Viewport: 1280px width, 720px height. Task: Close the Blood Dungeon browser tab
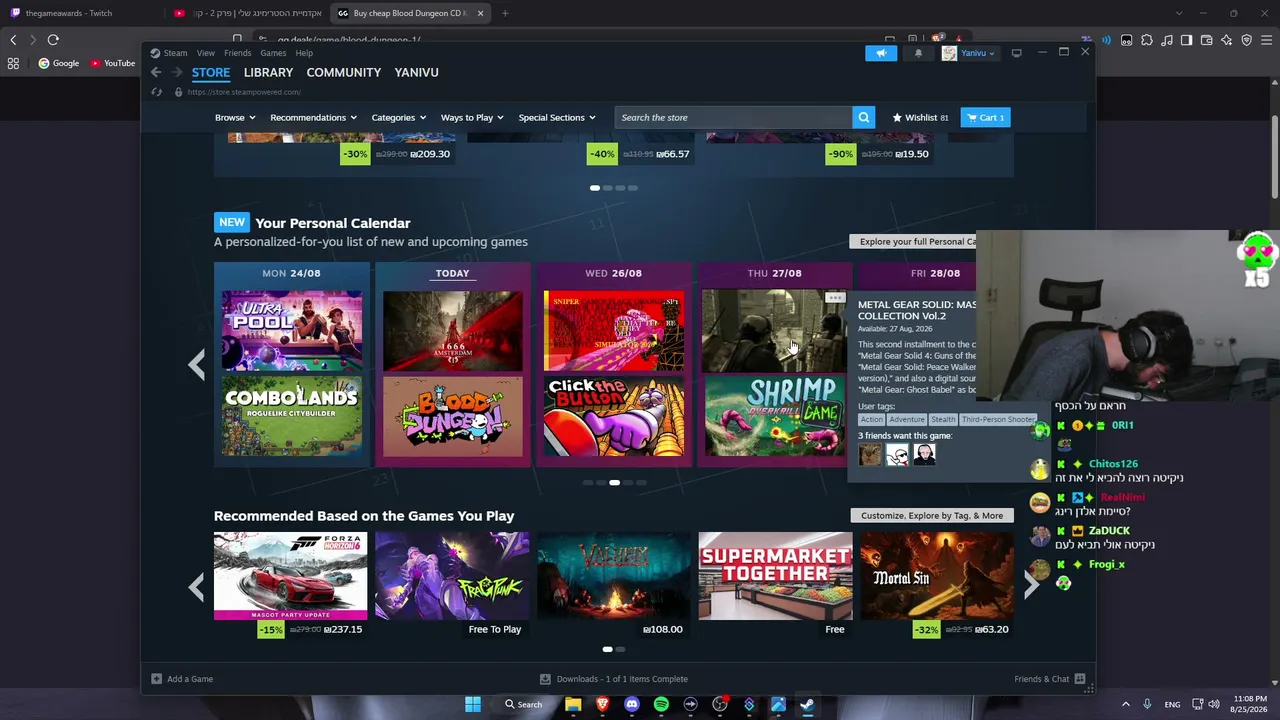tap(480, 13)
